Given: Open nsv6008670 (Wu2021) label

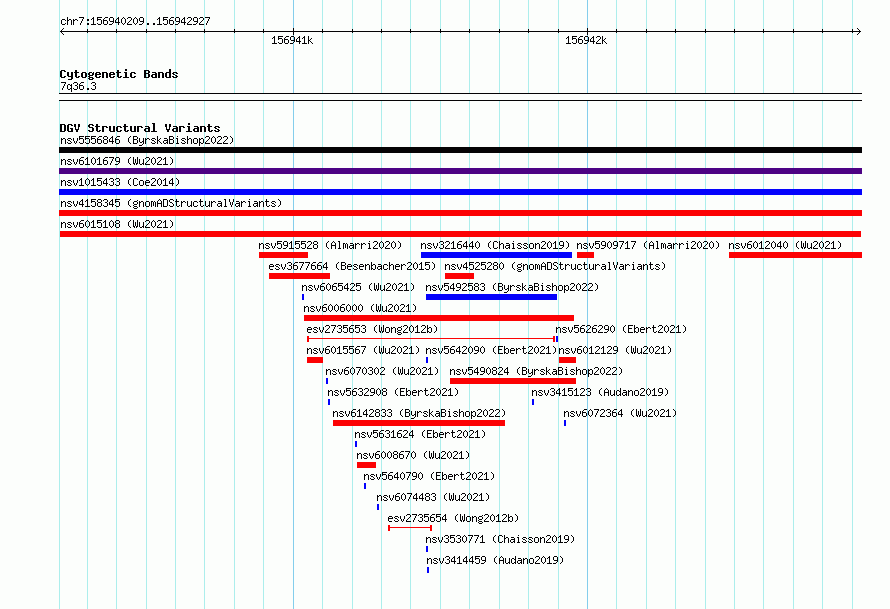Looking at the screenshot, I should 413,455.
